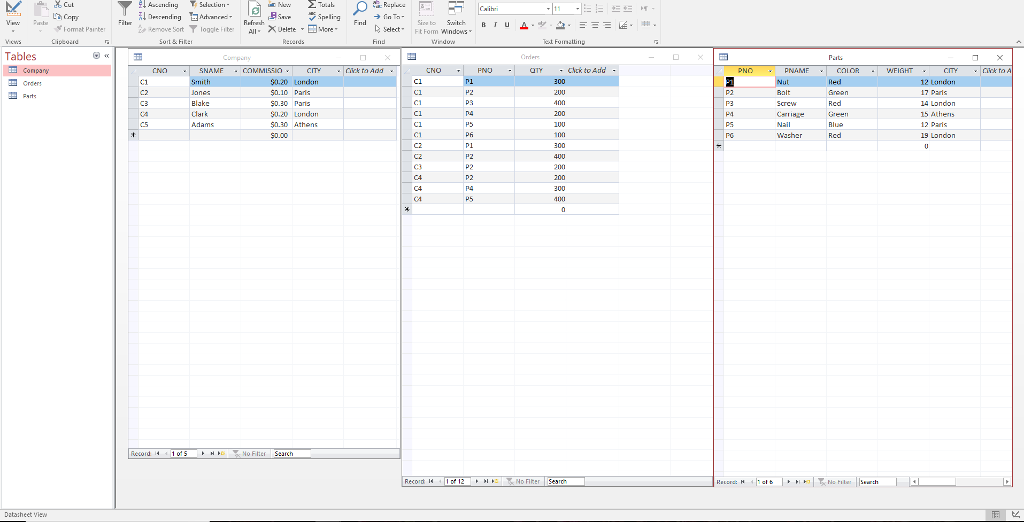This screenshot has height=522, width=1024.
Task: Click the CNO column header in Company table
Action: (163, 71)
